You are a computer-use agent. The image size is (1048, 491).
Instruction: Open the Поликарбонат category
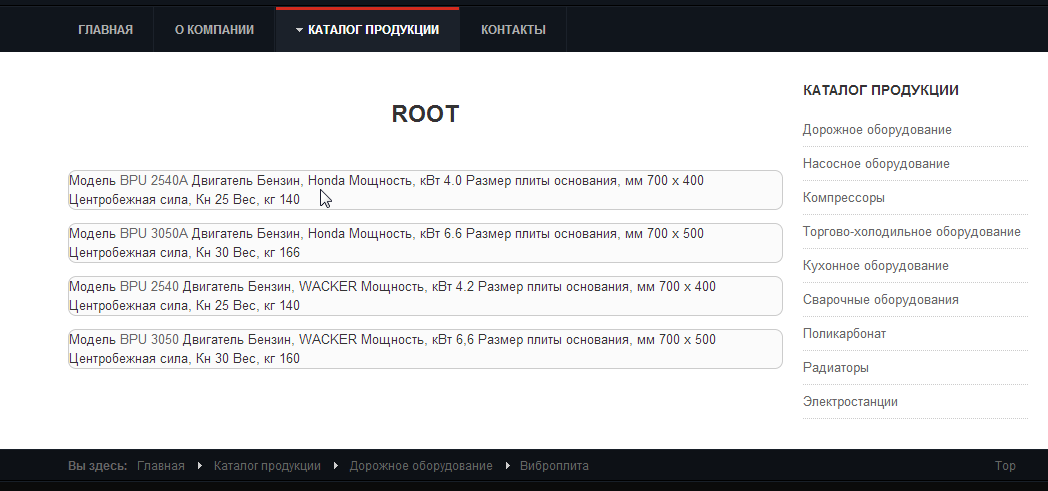click(x=844, y=333)
